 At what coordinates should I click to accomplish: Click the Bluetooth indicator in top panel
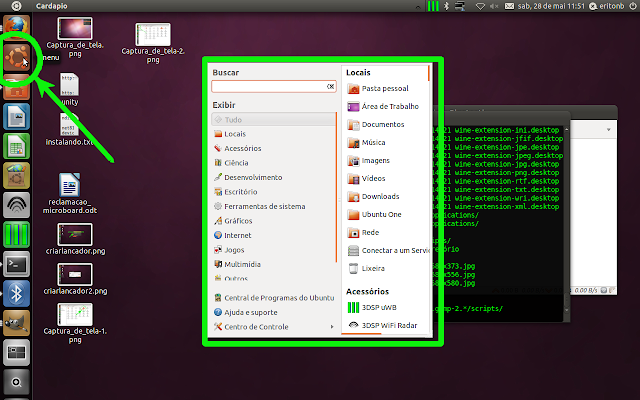(446, 6)
